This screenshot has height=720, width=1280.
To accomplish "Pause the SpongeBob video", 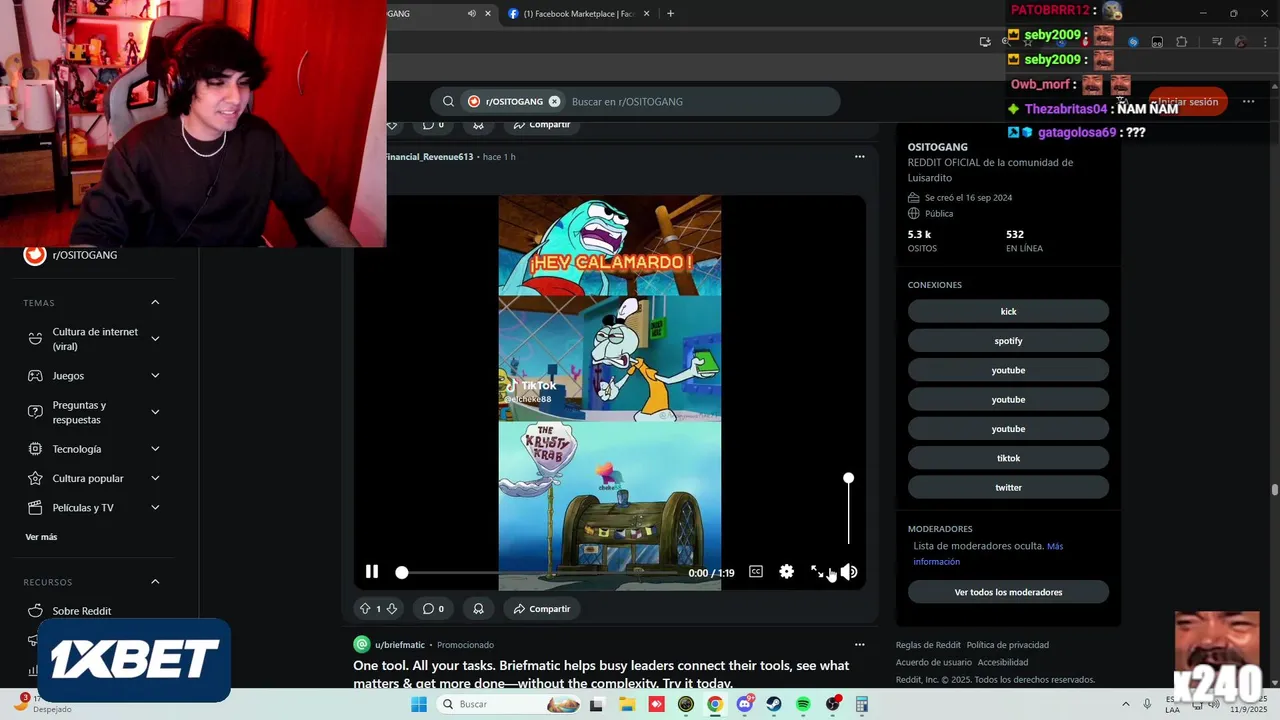I will coord(372,572).
